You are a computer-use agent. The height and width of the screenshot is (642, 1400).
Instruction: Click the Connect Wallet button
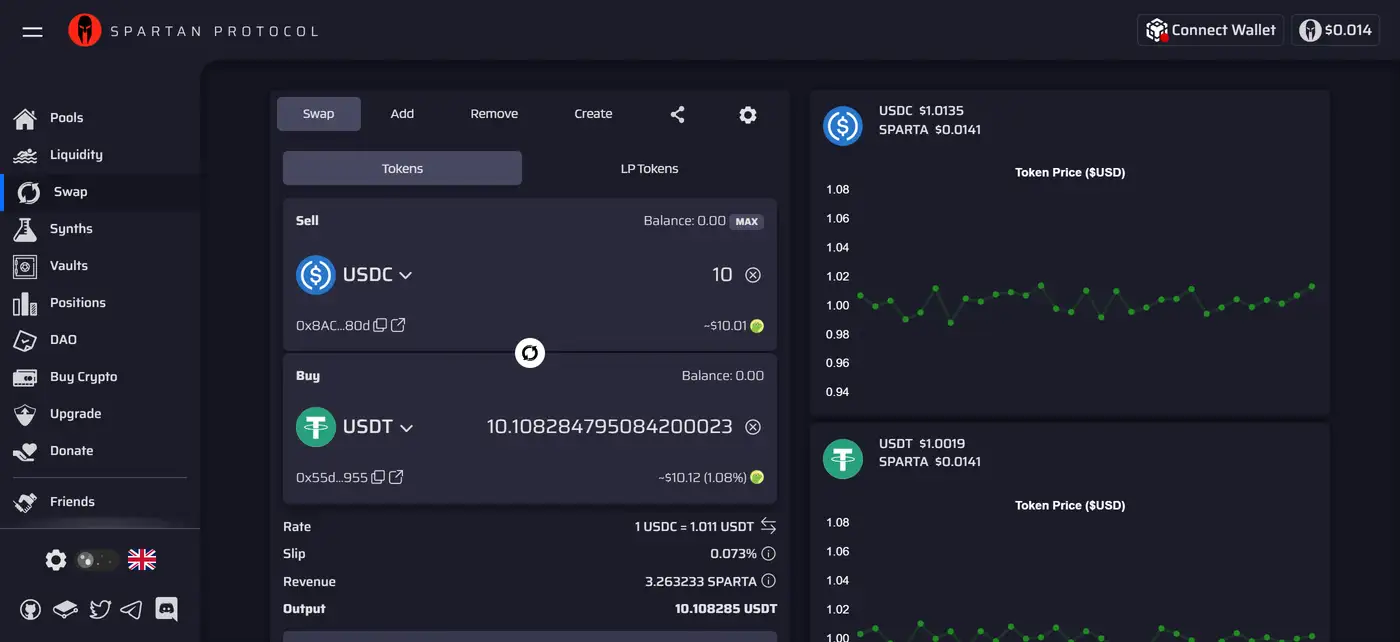(x=1210, y=30)
